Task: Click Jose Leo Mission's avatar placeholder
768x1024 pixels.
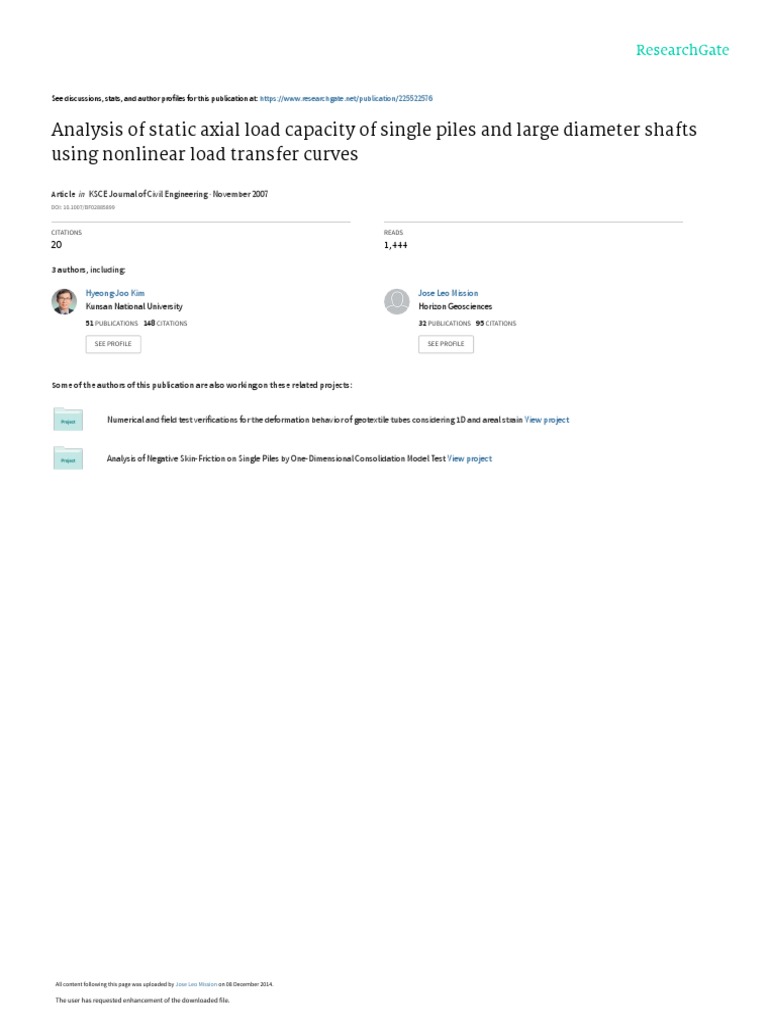Action: point(397,301)
